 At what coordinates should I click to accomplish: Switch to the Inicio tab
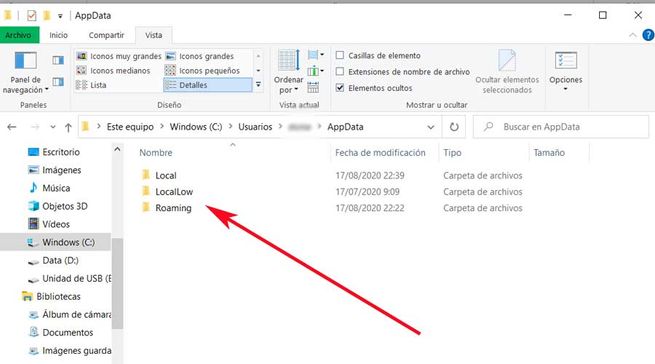[x=58, y=35]
